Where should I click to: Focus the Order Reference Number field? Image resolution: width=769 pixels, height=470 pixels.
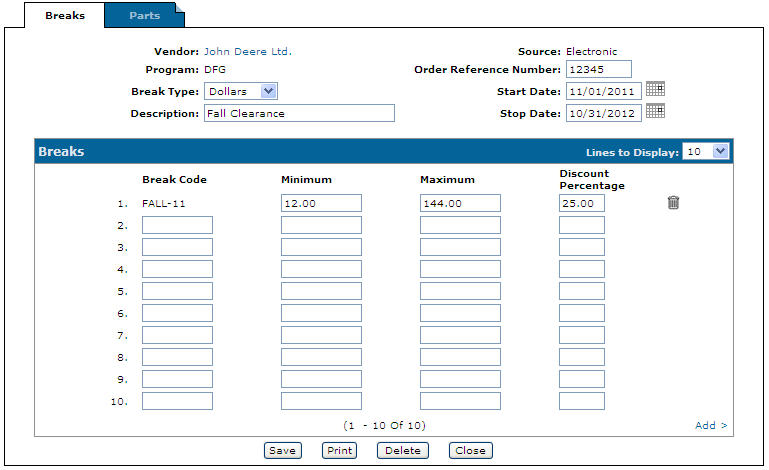tap(599, 69)
